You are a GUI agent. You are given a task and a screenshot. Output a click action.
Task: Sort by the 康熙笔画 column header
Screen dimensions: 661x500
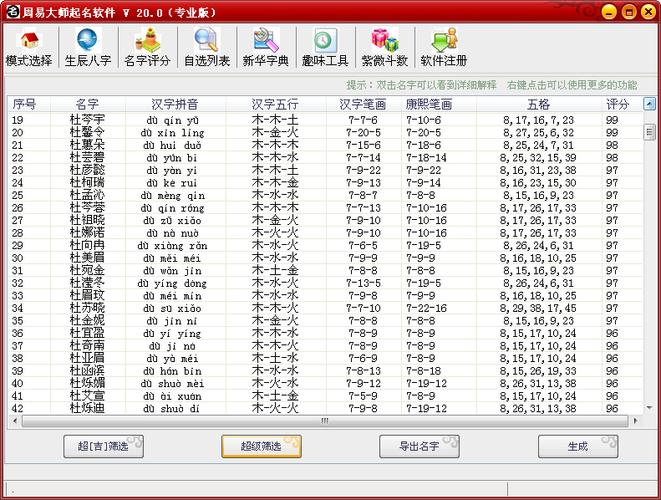click(x=429, y=104)
